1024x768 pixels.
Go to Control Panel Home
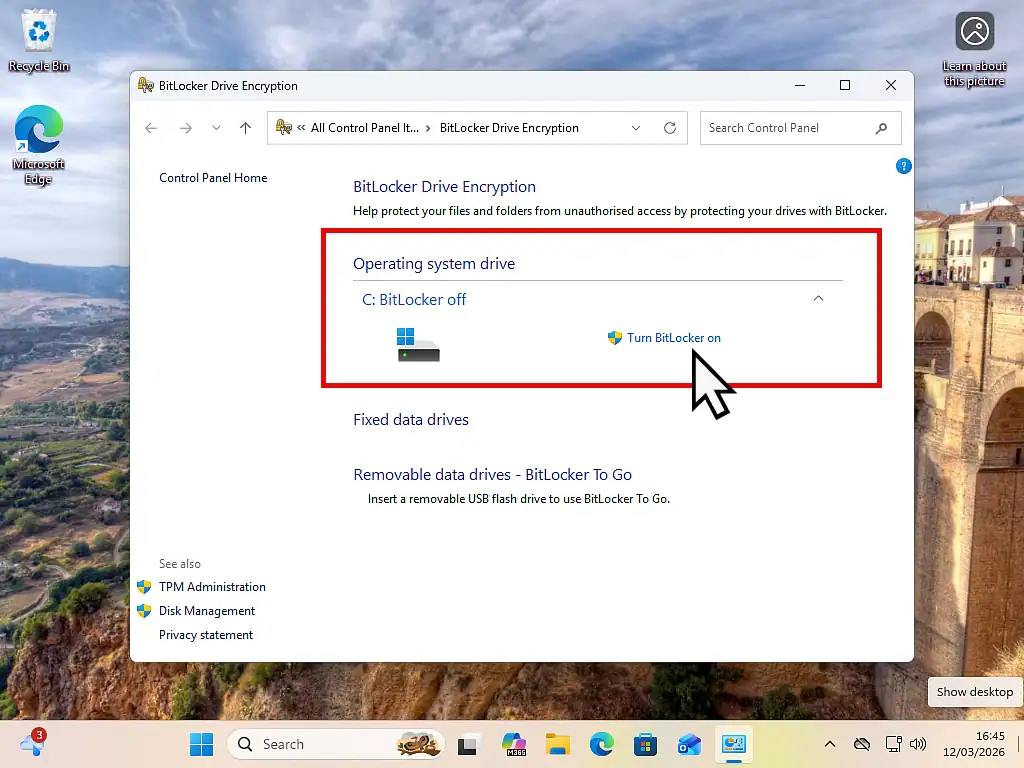(213, 177)
